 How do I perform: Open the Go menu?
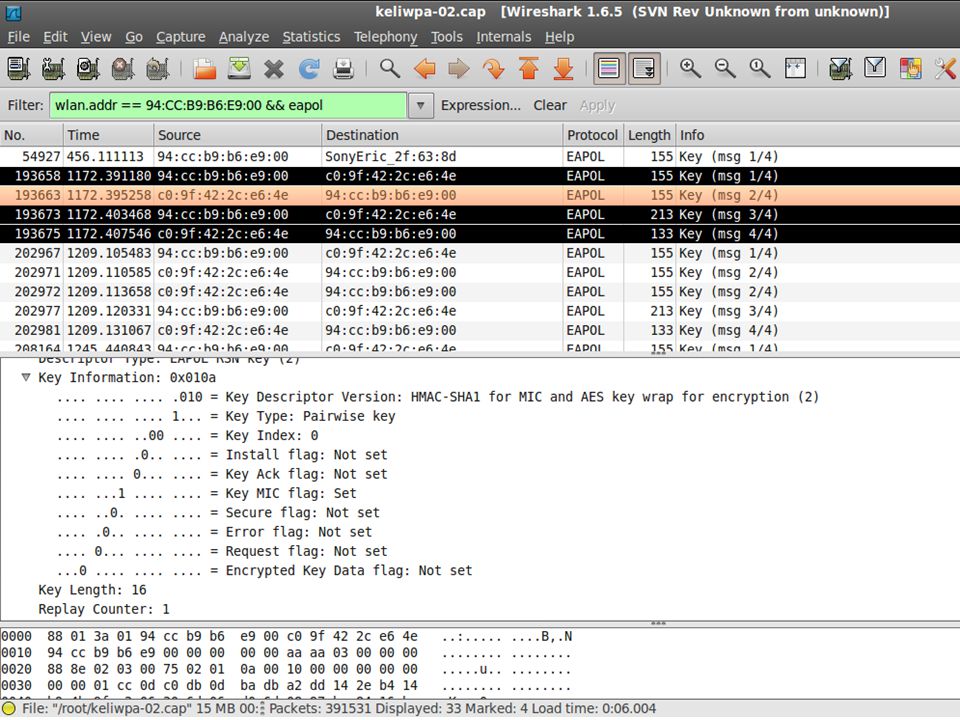(133, 37)
